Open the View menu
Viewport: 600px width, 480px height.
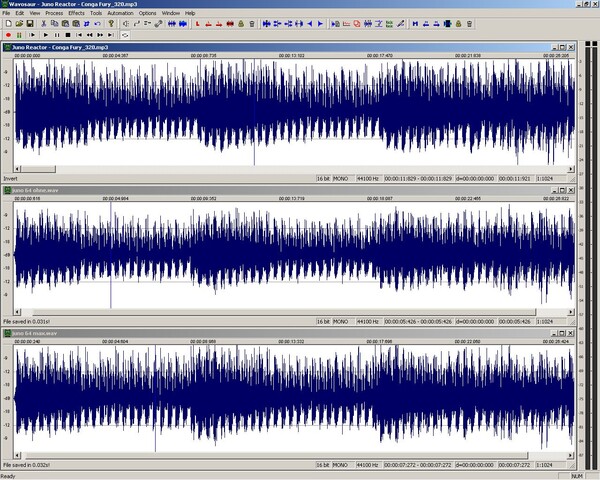35,13
